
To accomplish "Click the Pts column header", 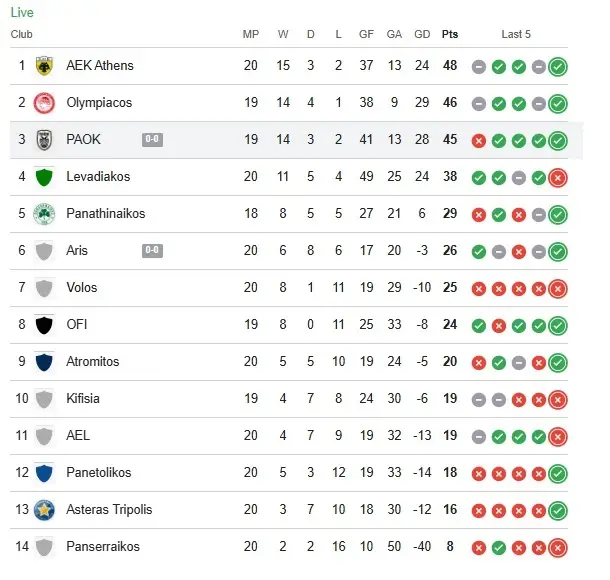I will coord(450,34).
